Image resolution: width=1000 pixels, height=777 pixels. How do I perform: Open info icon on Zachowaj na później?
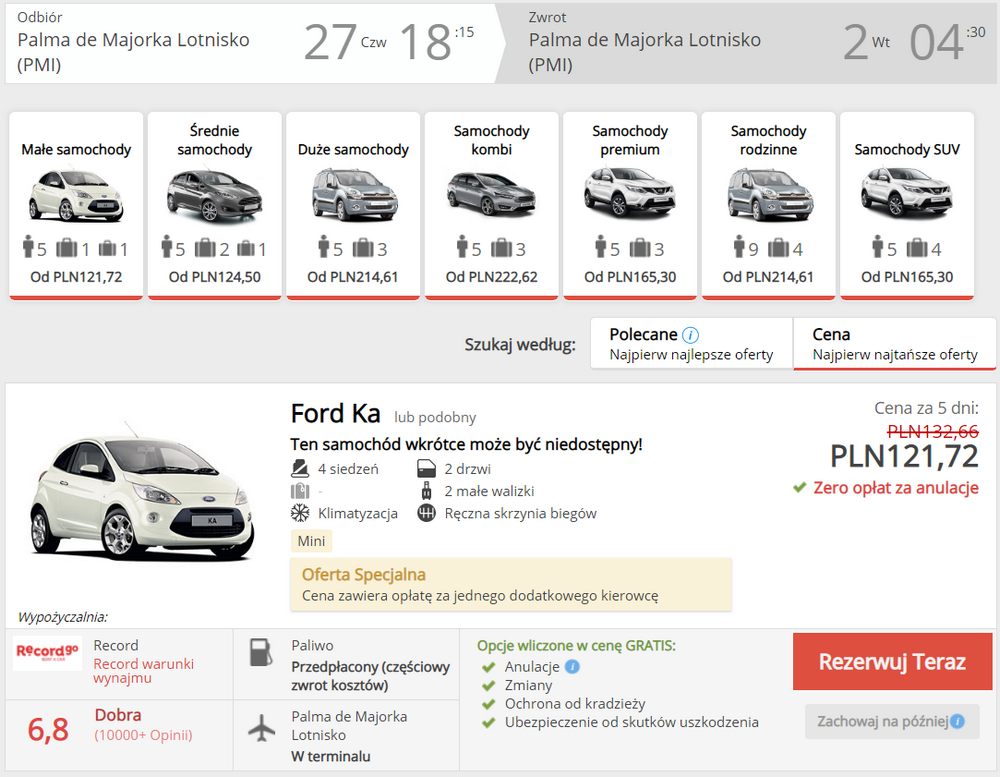coord(957,722)
